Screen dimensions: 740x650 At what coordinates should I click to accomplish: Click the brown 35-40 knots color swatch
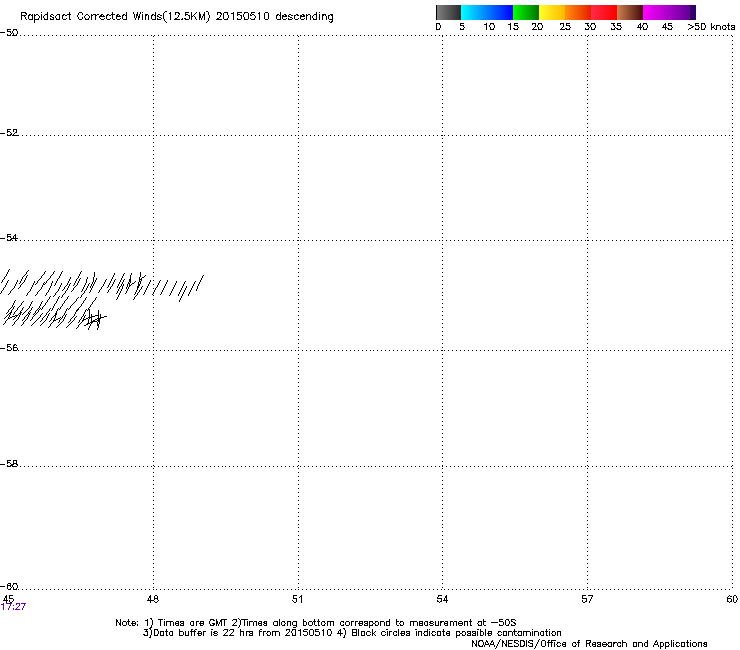630,12
